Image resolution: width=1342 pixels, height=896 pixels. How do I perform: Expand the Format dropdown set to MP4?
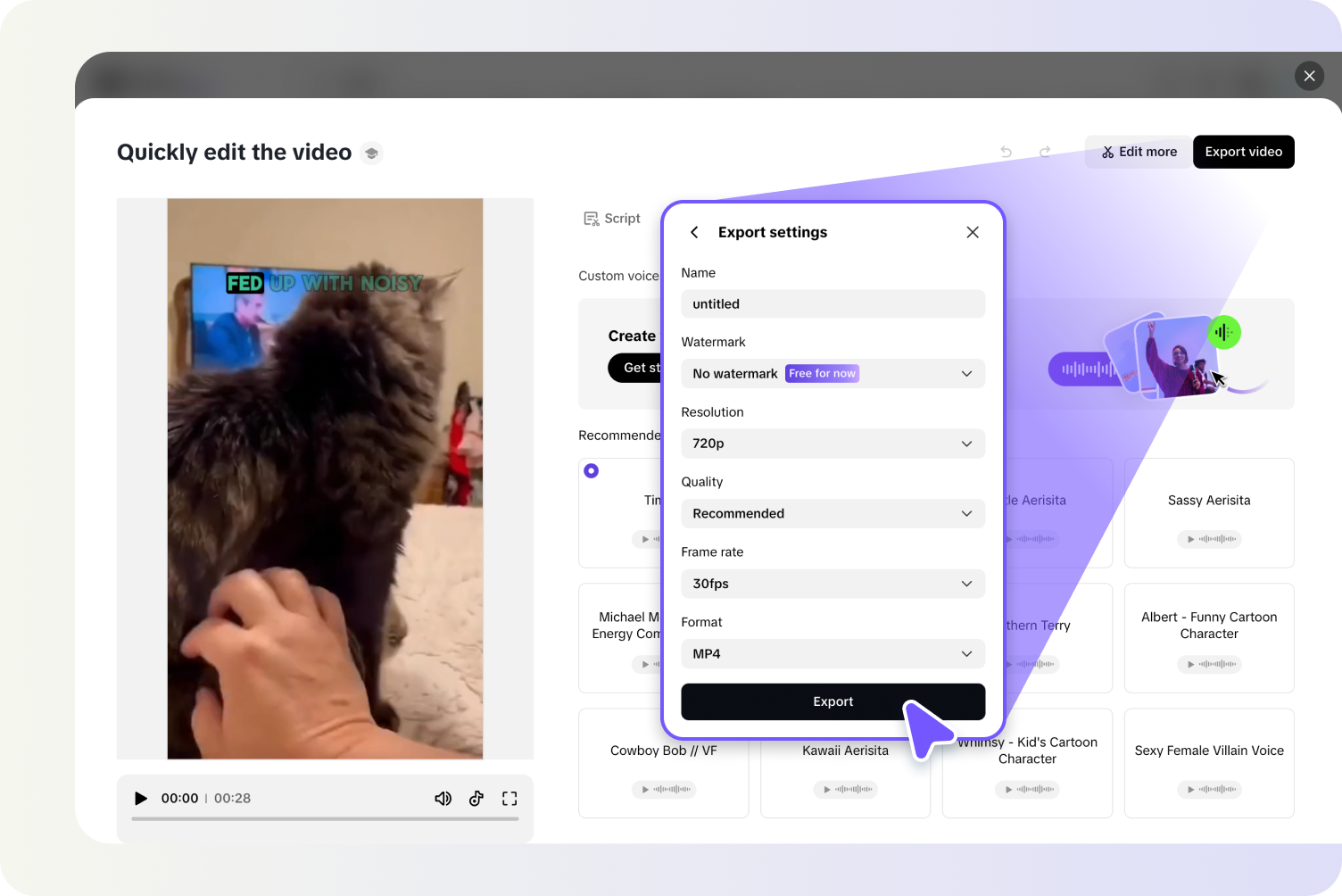833,653
